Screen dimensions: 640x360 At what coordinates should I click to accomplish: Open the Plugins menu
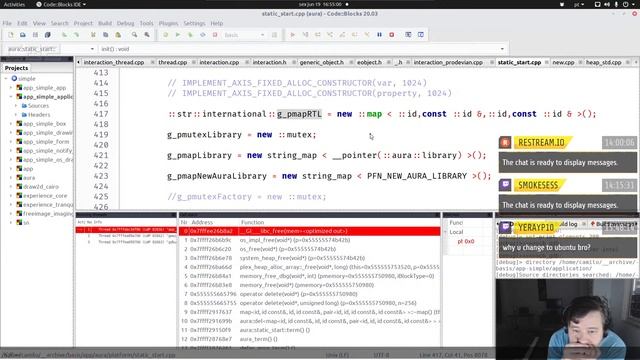pos(168,23)
